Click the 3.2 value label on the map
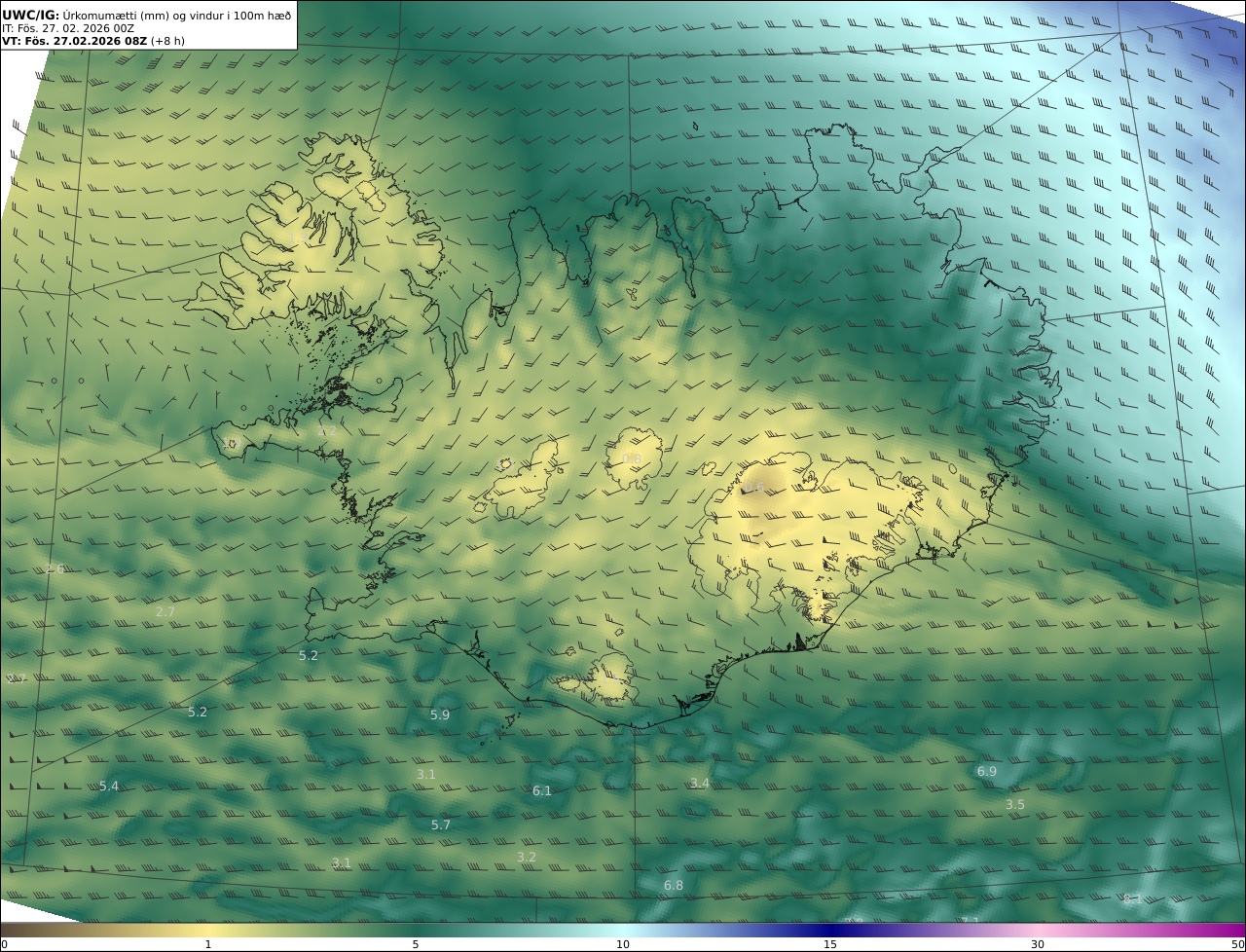Viewport: 1246px width, 952px height. coord(527,857)
